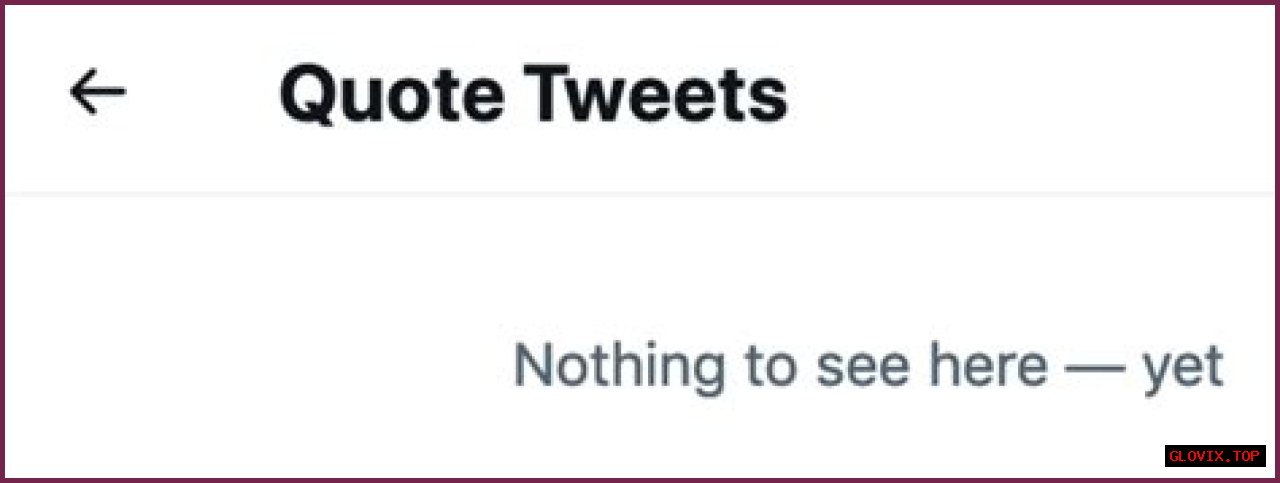Click the divider line below the header

click(640, 192)
